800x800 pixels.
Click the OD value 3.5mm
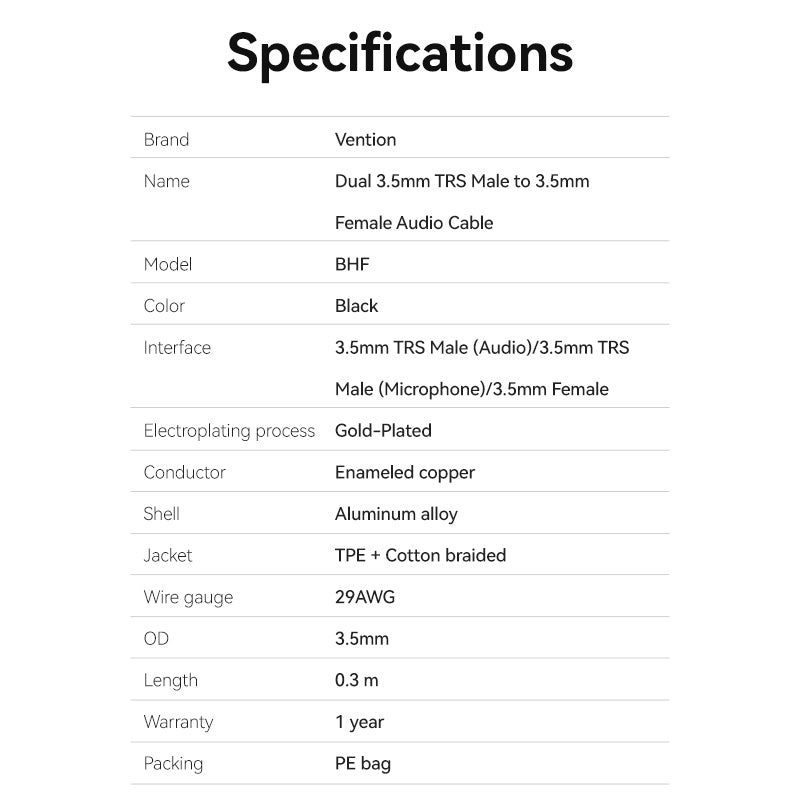point(362,638)
